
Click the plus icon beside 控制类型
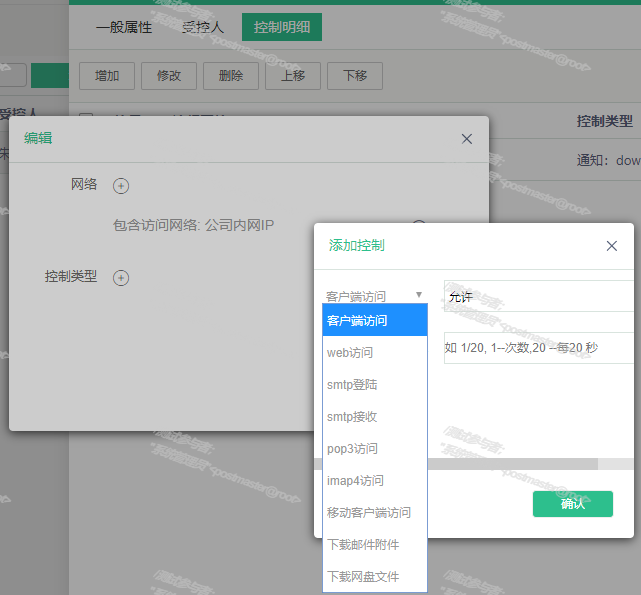tap(121, 277)
